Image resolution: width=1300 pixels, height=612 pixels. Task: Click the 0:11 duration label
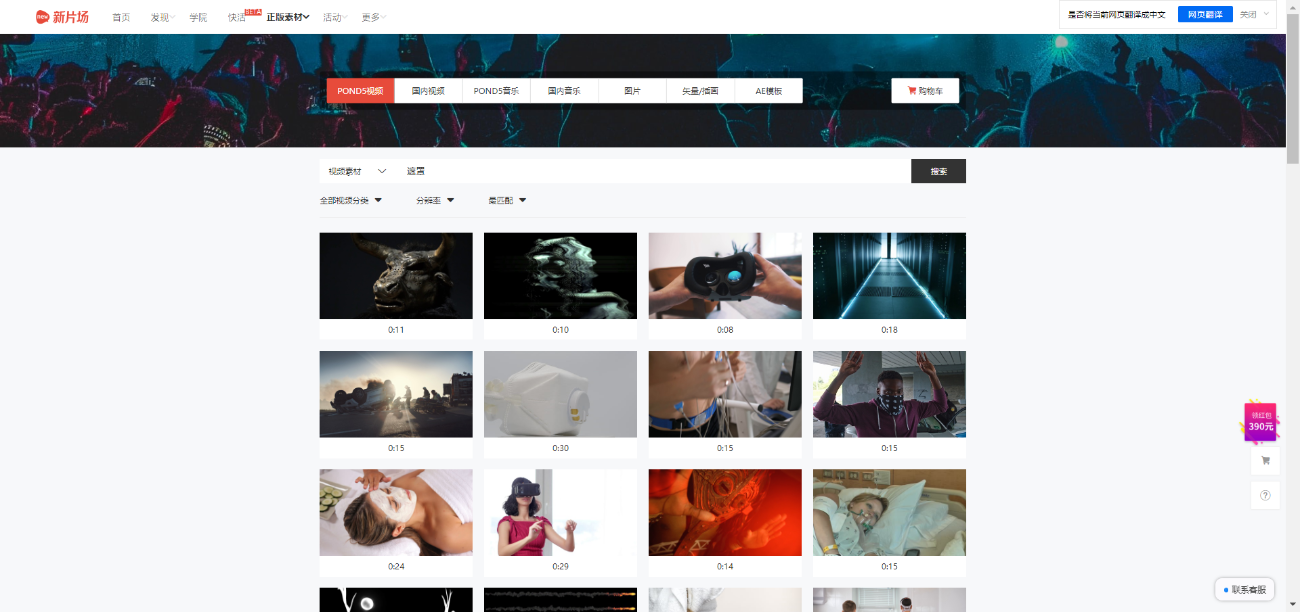pyautogui.click(x=396, y=330)
